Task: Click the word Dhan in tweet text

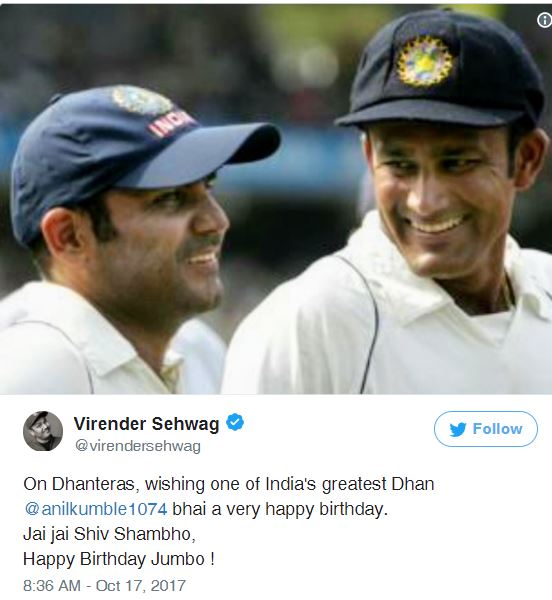Action: (x=413, y=484)
